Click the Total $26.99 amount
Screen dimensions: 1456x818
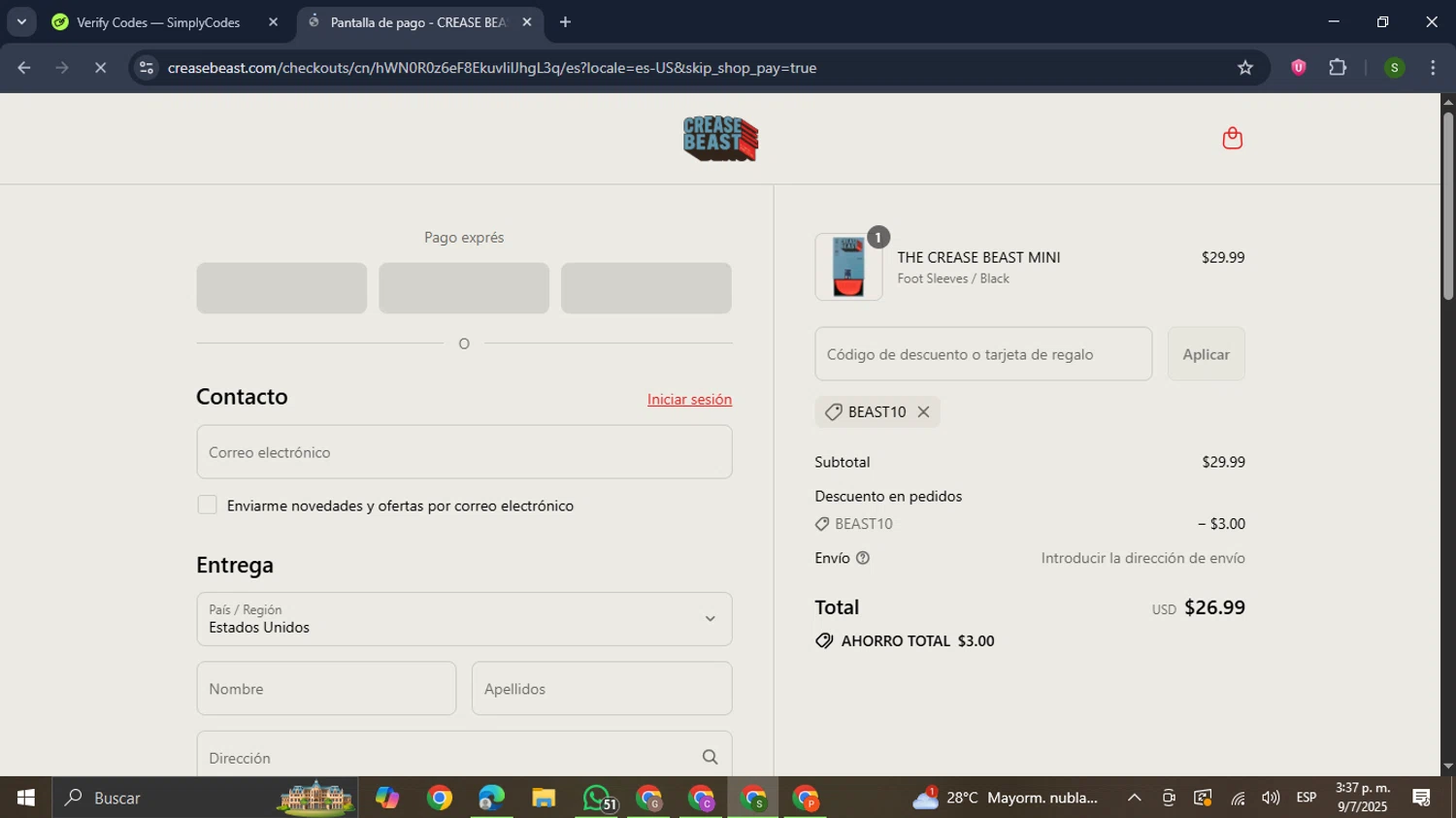(x=1214, y=607)
